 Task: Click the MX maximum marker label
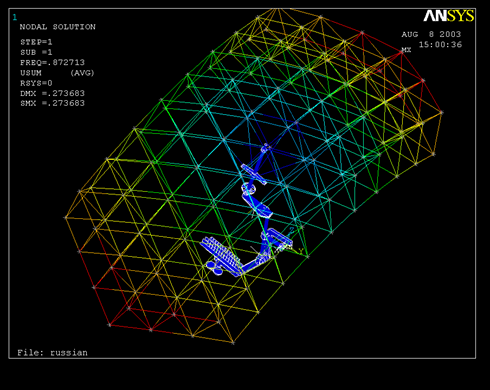406,50
